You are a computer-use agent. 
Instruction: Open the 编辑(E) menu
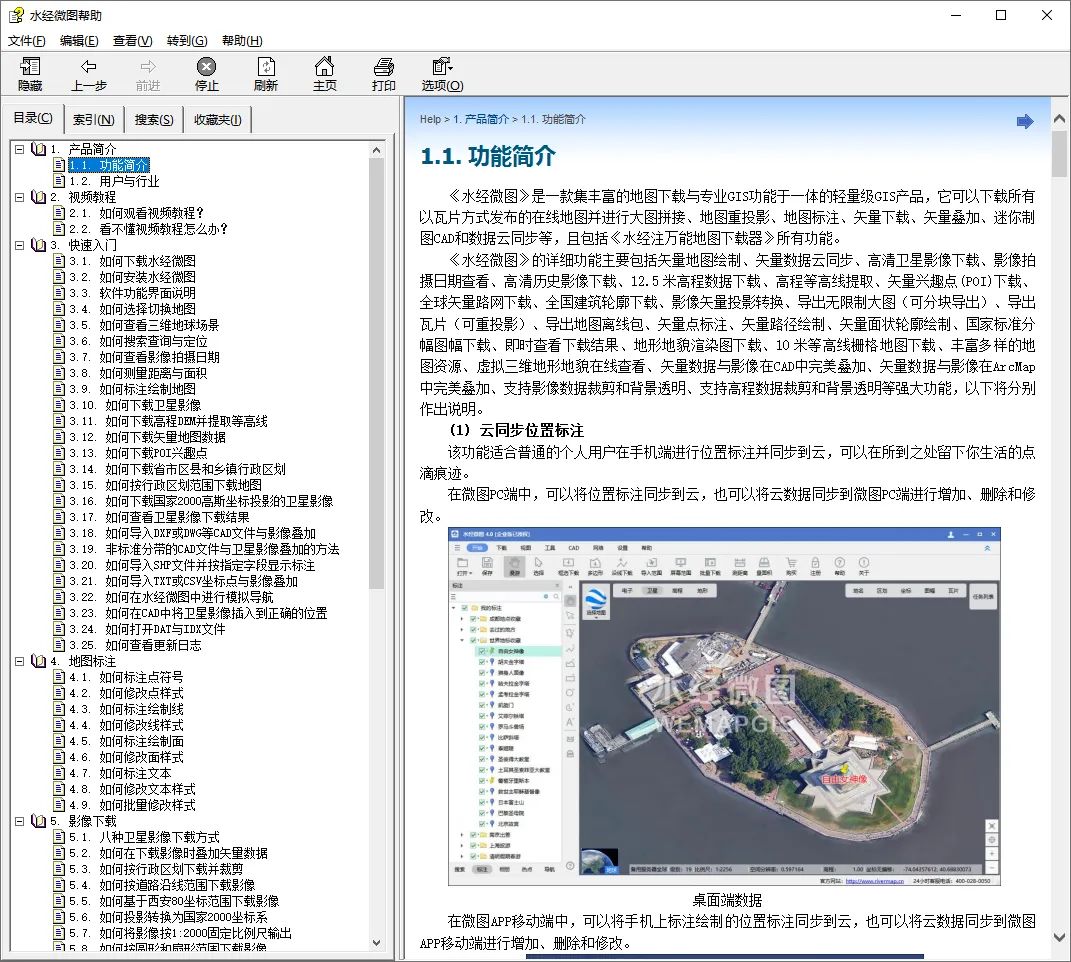(x=79, y=40)
